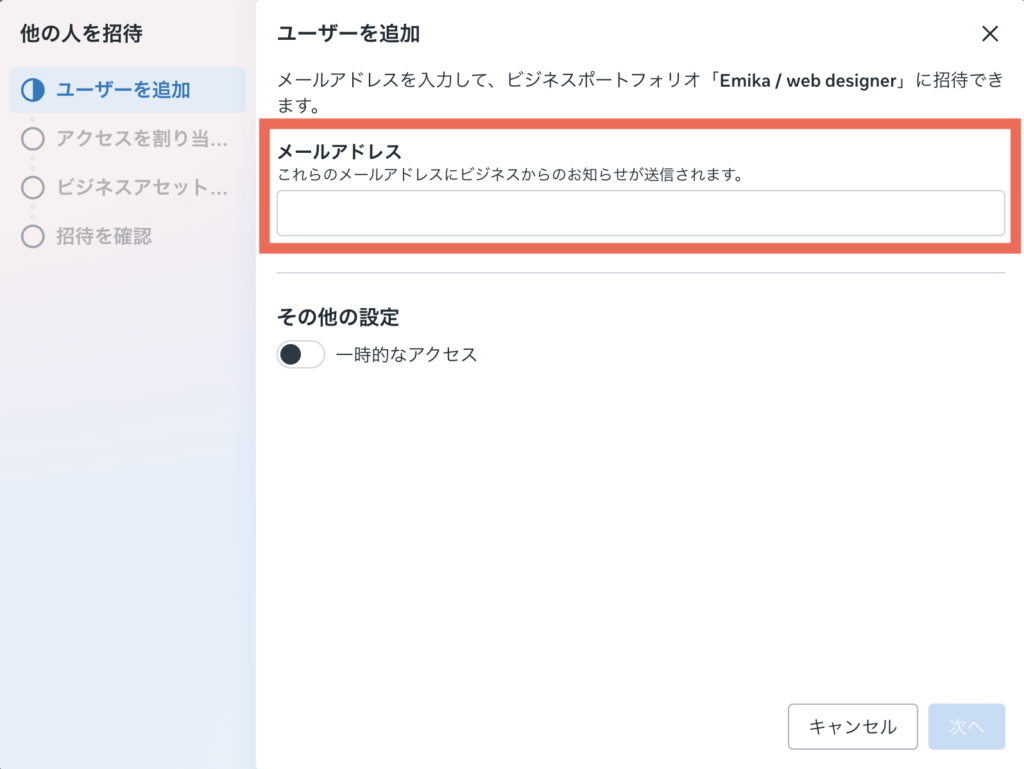Click the bold メールアドレス field label
This screenshot has height=769, width=1024.
point(339,152)
